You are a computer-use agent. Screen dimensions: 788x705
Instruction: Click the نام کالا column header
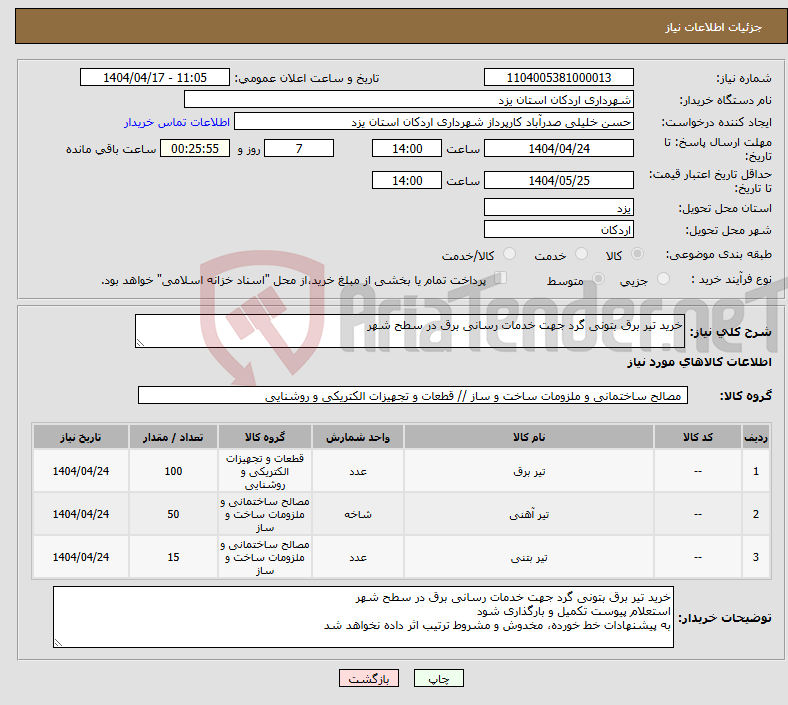[529, 437]
